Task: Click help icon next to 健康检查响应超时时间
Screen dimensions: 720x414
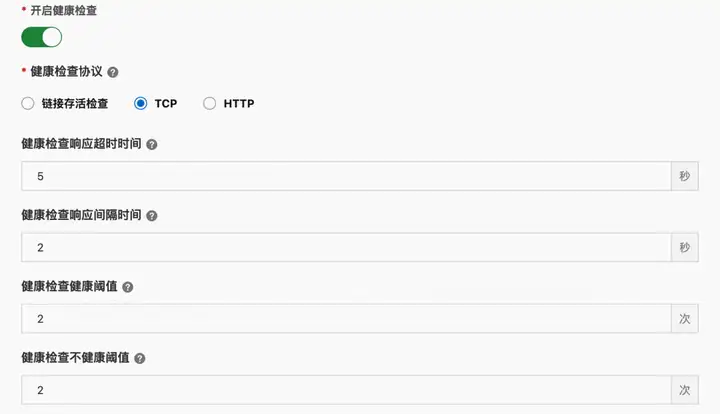Action: coord(152,145)
